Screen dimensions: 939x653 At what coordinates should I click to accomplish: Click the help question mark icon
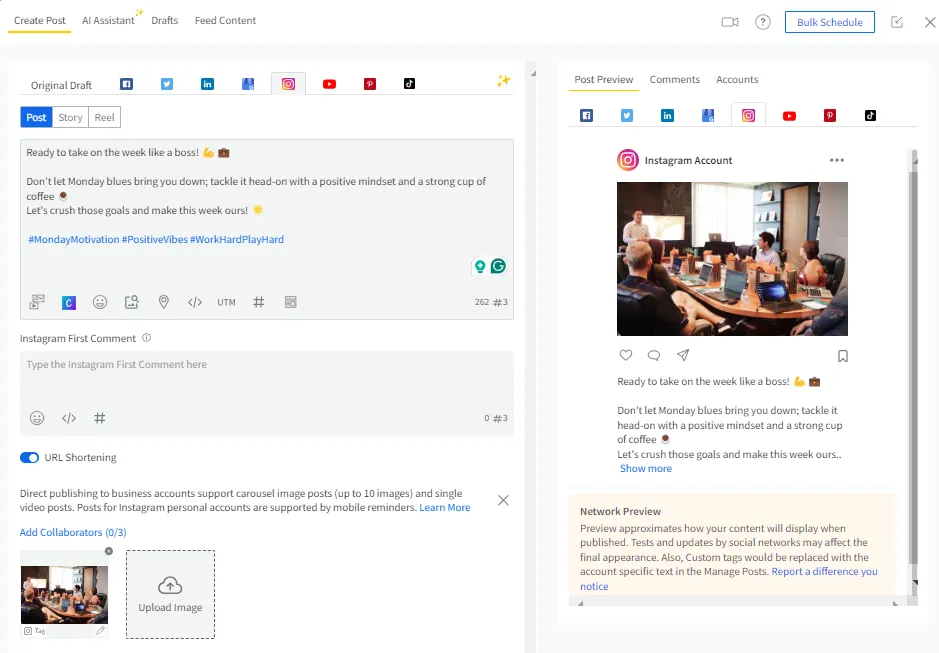point(763,22)
